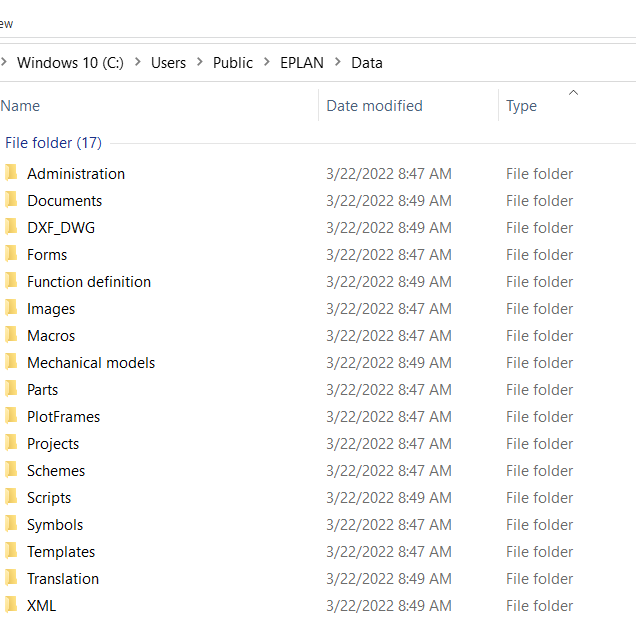The height and width of the screenshot is (637, 636).
Task: Select the Function definition folder name
Action: pos(89,282)
